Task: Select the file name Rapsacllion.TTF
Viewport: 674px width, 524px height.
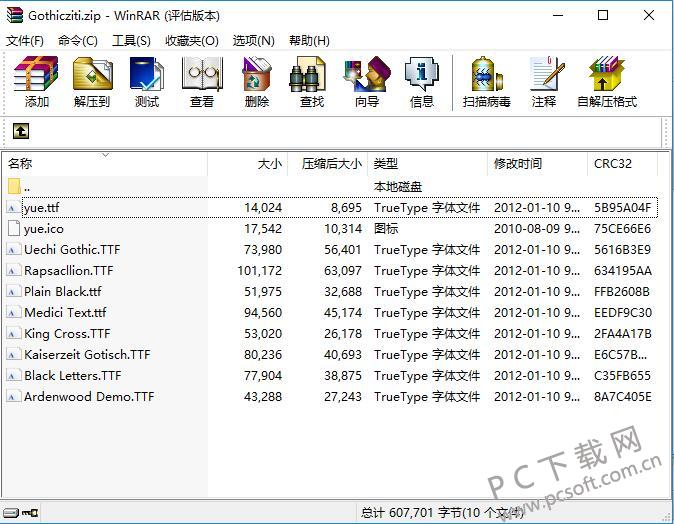Action: 69,271
